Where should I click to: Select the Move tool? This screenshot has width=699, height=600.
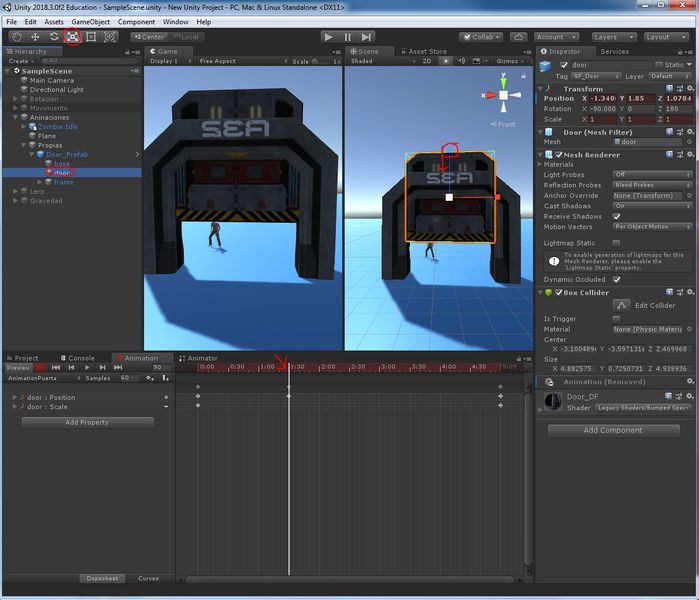(x=35, y=37)
